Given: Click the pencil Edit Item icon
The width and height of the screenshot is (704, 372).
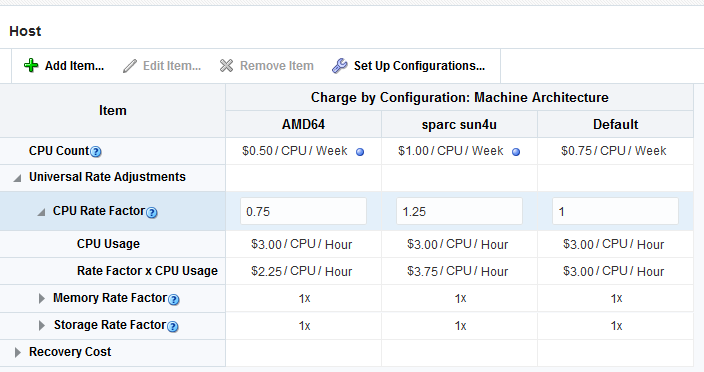Looking at the screenshot, I should [x=130, y=66].
